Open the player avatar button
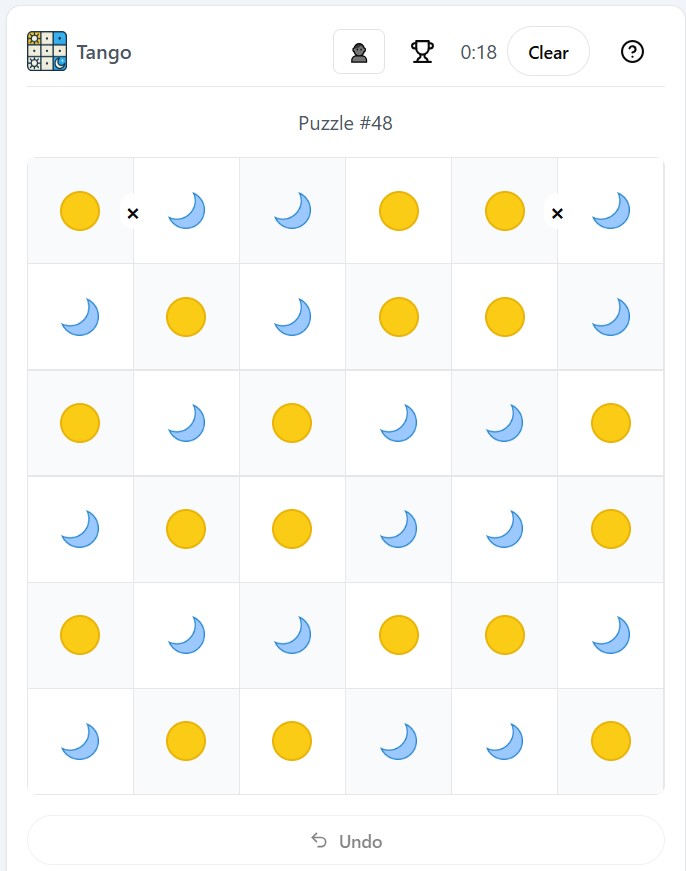 coord(359,52)
